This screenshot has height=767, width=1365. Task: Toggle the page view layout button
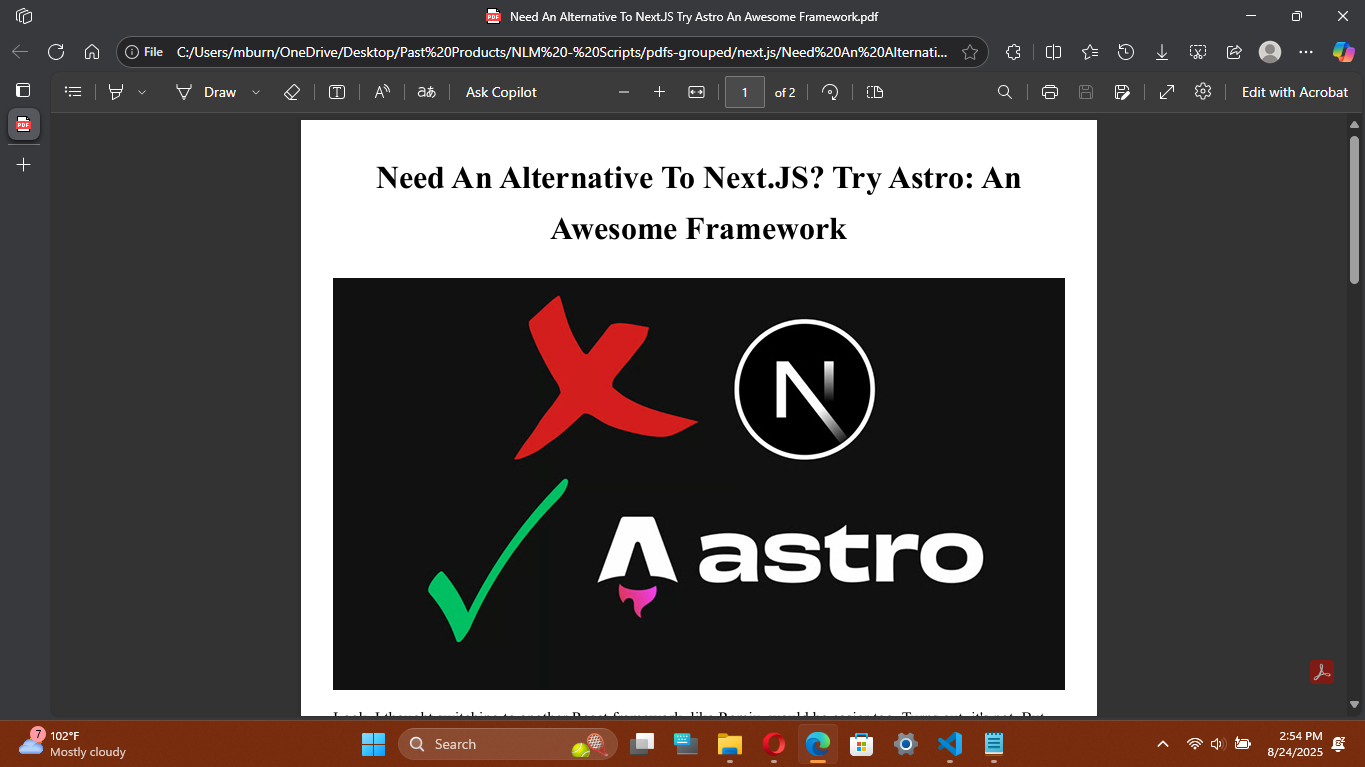click(875, 92)
